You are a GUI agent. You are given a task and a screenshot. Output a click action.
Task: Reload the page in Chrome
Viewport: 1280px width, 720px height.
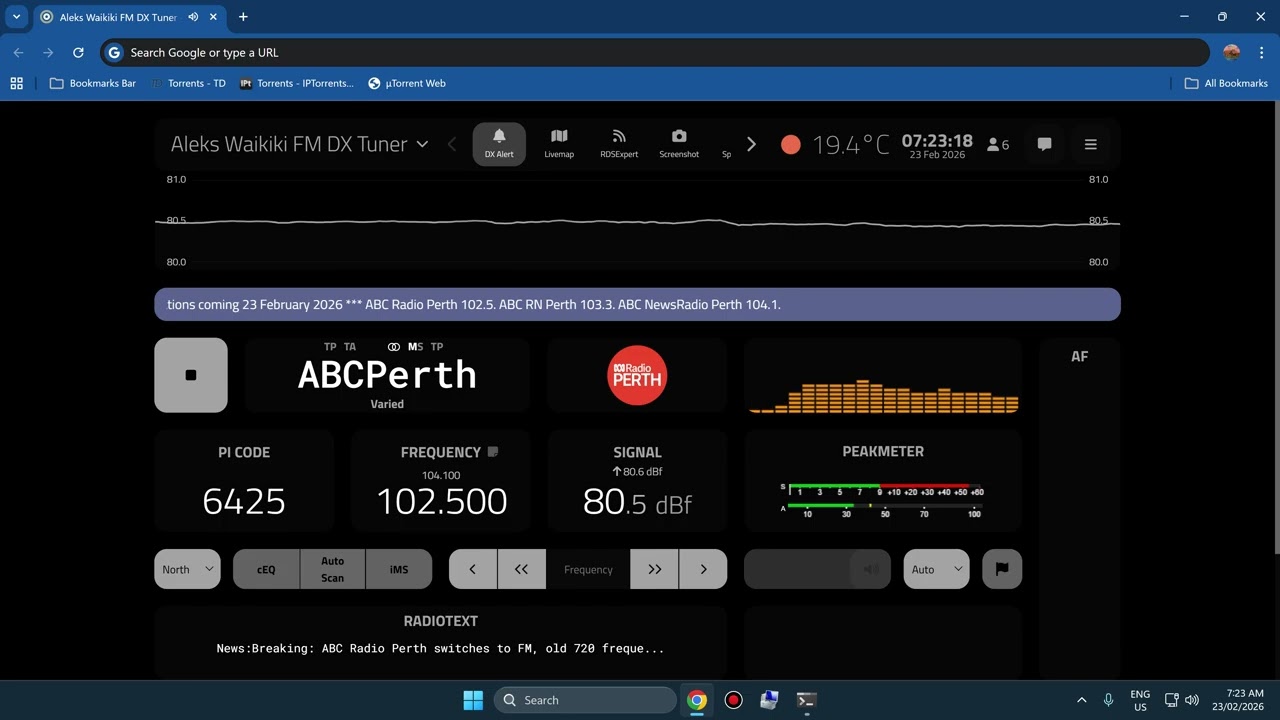[x=78, y=52]
